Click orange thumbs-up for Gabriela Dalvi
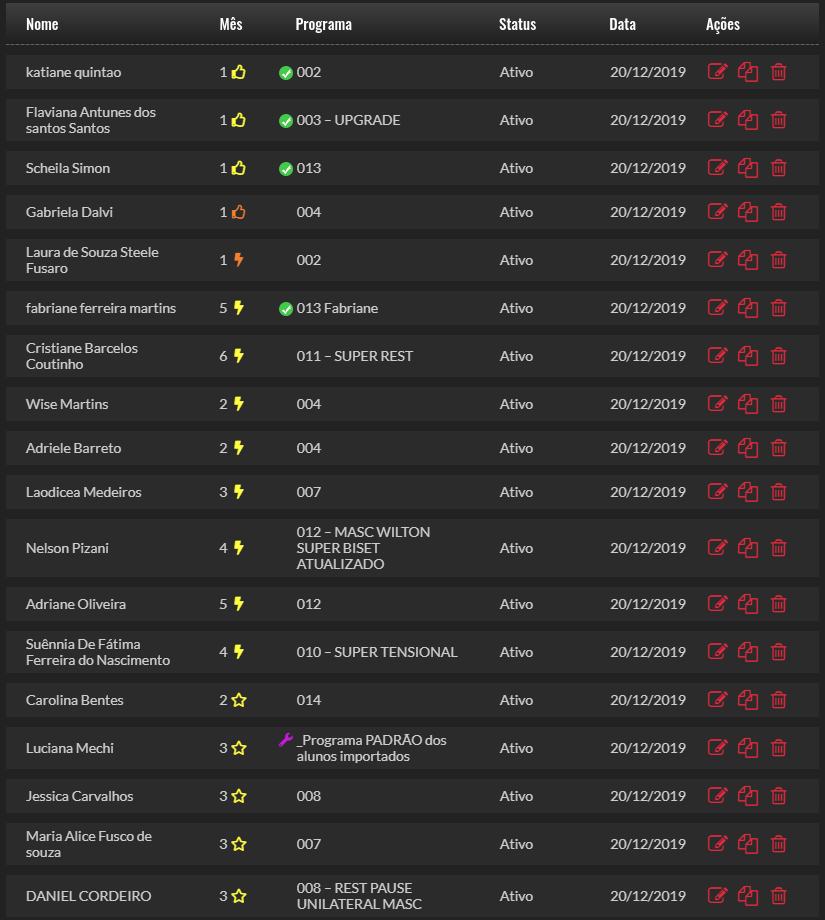This screenshot has width=825, height=920. pos(239,212)
